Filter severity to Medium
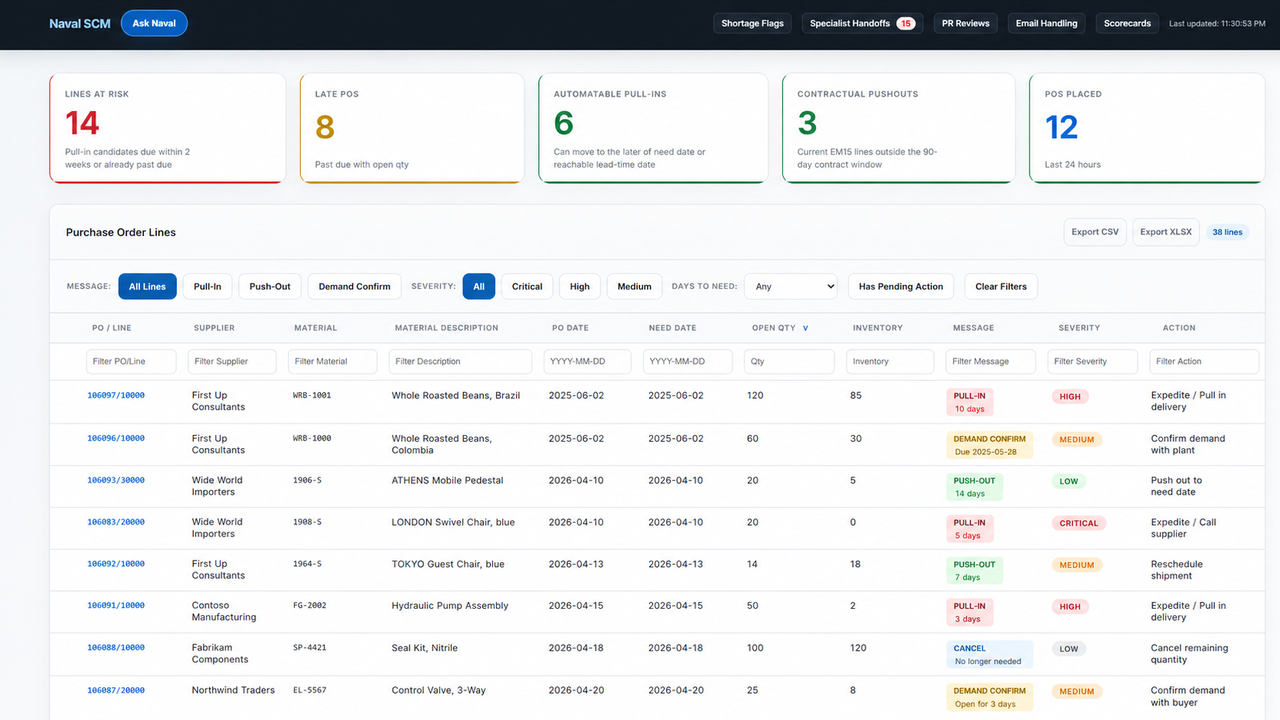The height and width of the screenshot is (720, 1280). 635,286
